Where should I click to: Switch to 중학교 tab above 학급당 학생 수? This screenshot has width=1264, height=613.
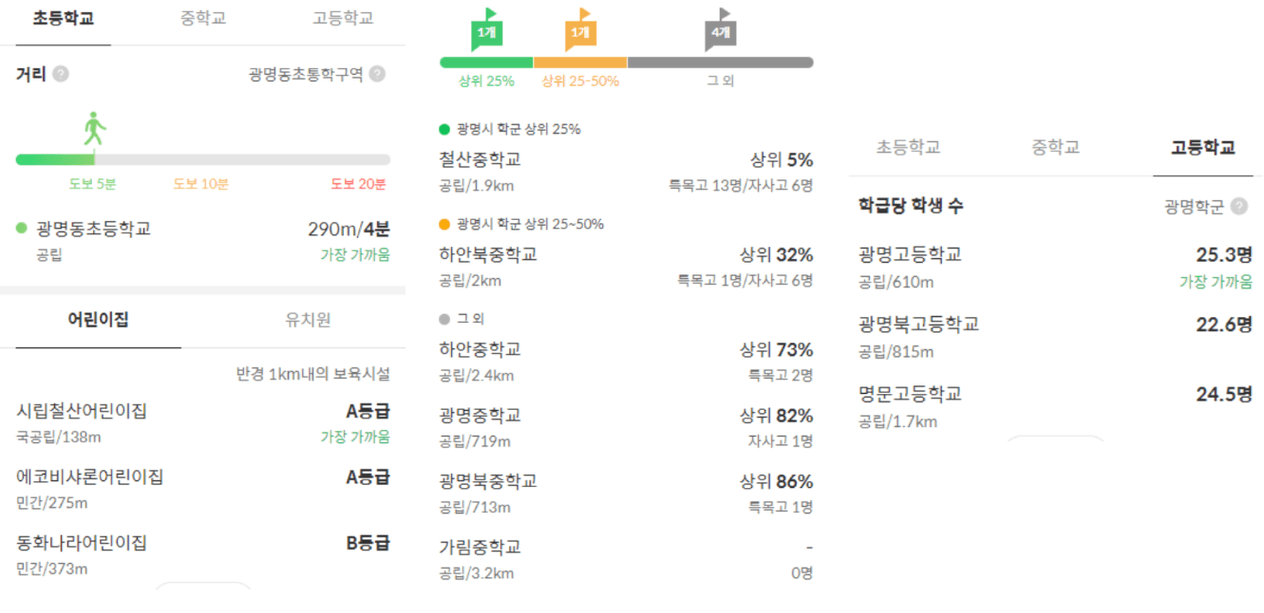1055,147
